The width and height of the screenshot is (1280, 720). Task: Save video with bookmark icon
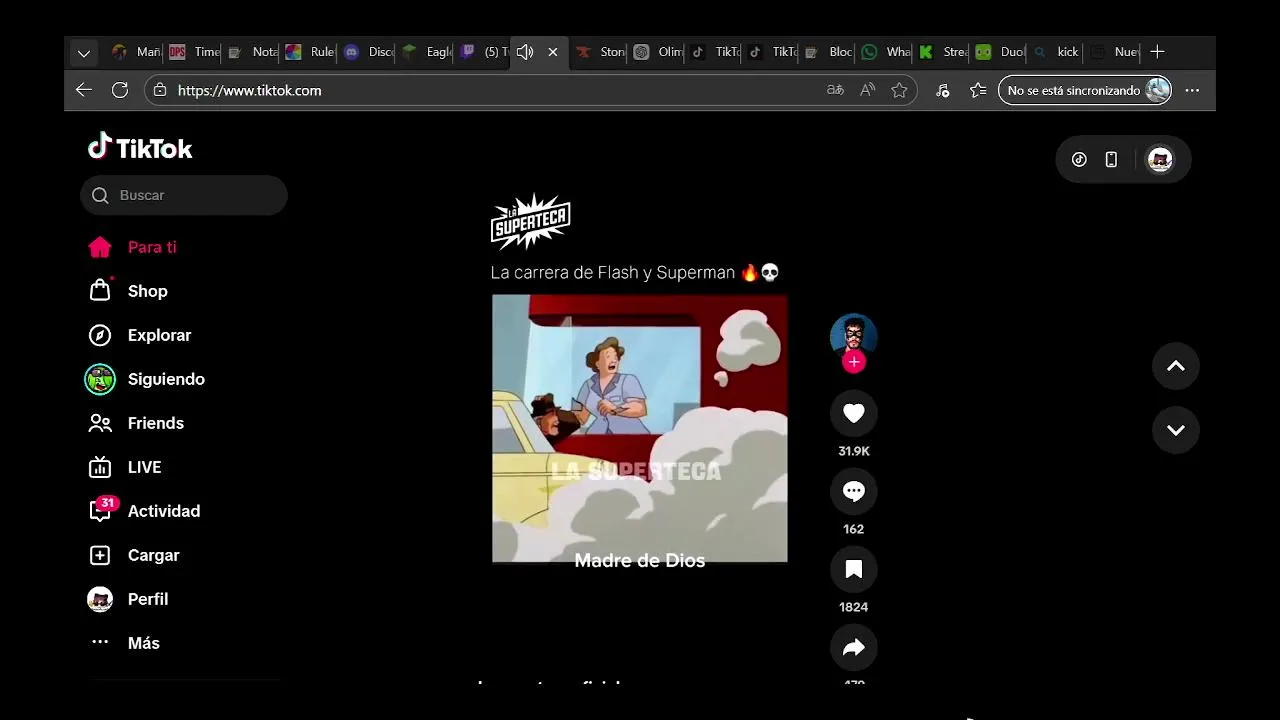coord(854,569)
